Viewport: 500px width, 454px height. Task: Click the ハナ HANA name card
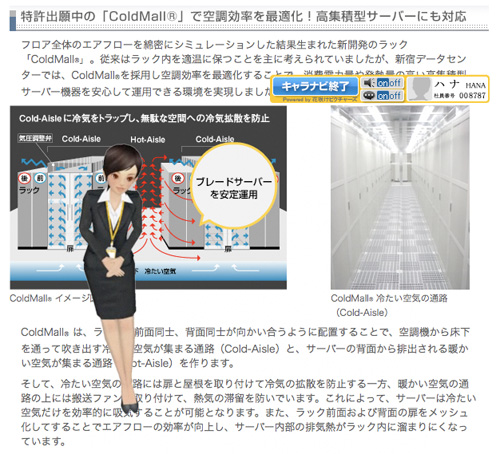tap(447, 89)
